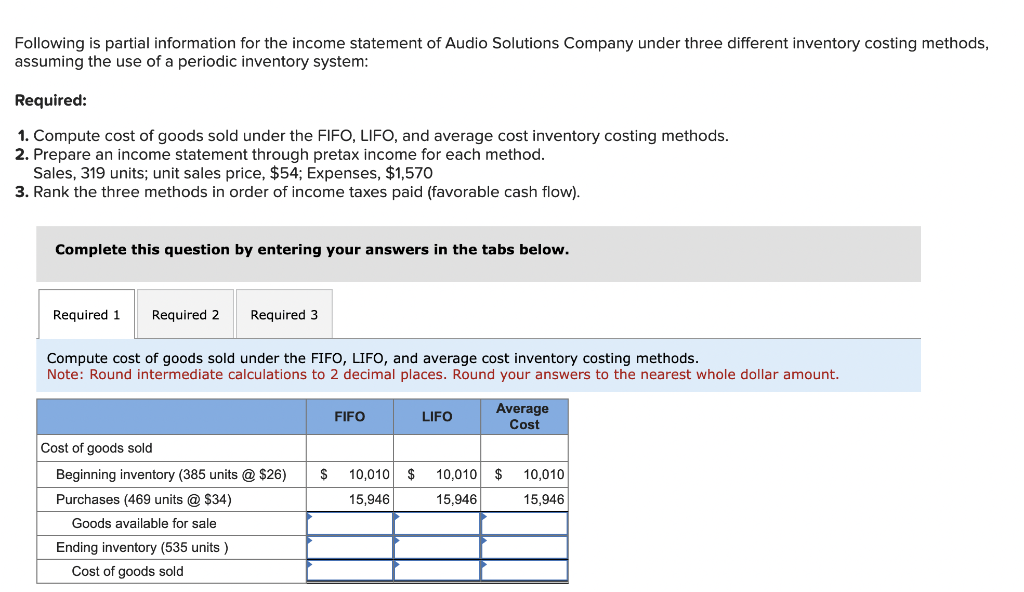Click the LIFO column header

click(437, 417)
